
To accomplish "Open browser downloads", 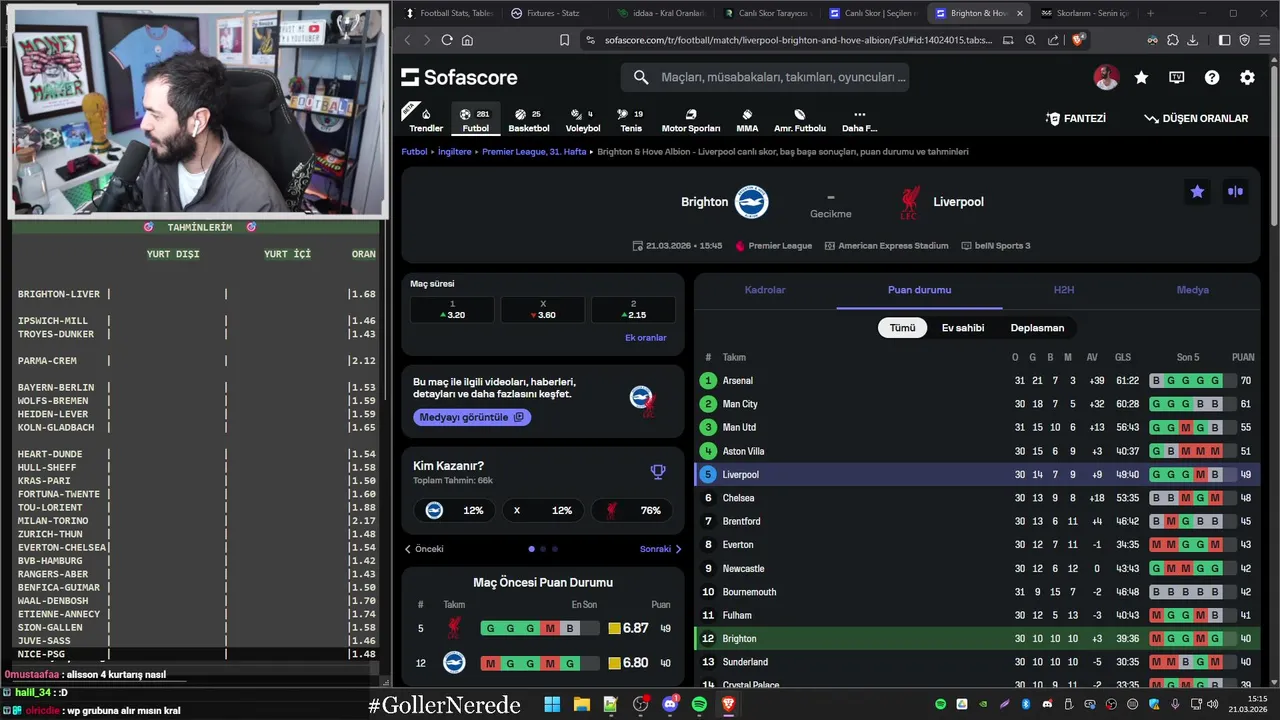I will (x=1192, y=40).
